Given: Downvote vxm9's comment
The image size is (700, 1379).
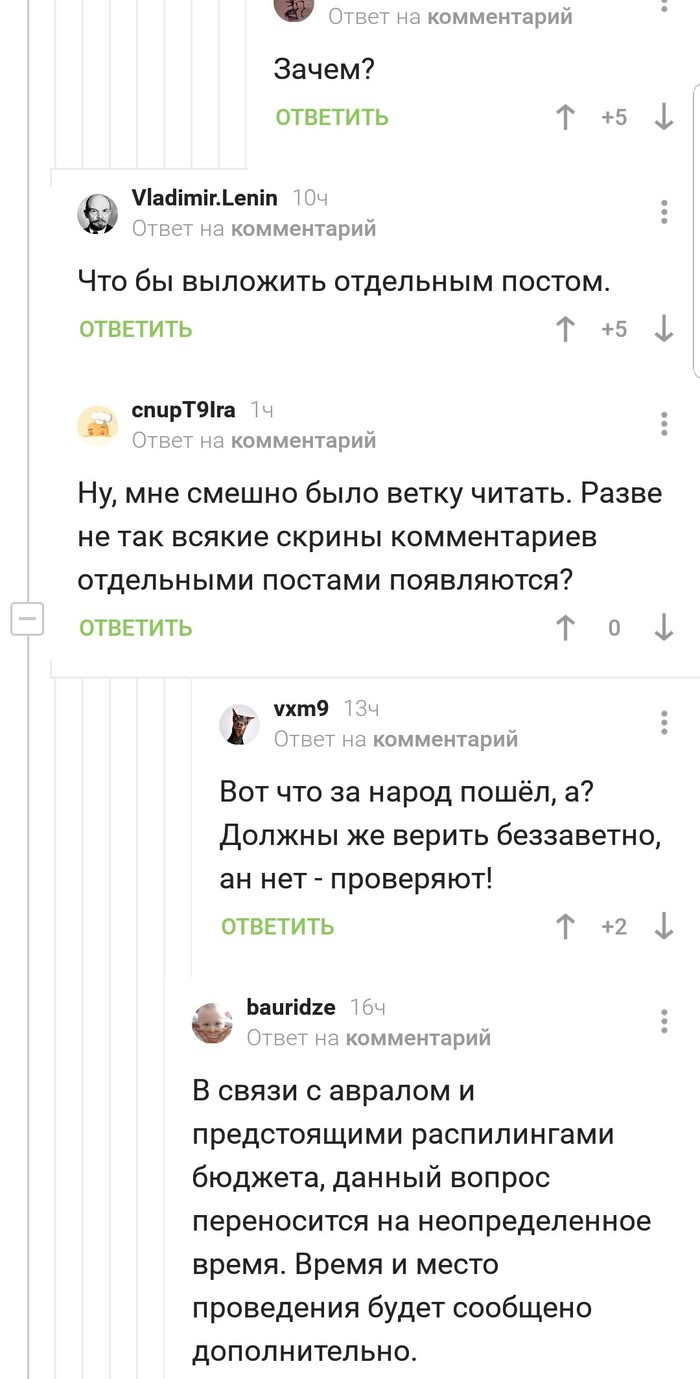Looking at the screenshot, I should (664, 927).
